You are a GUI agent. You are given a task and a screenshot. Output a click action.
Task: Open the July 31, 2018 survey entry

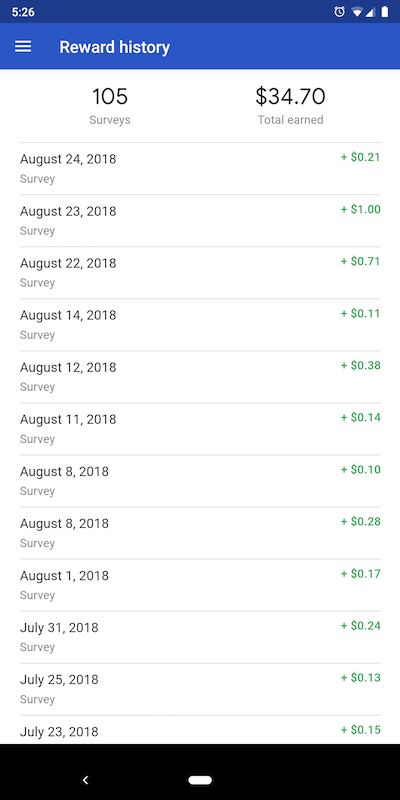point(200,637)
